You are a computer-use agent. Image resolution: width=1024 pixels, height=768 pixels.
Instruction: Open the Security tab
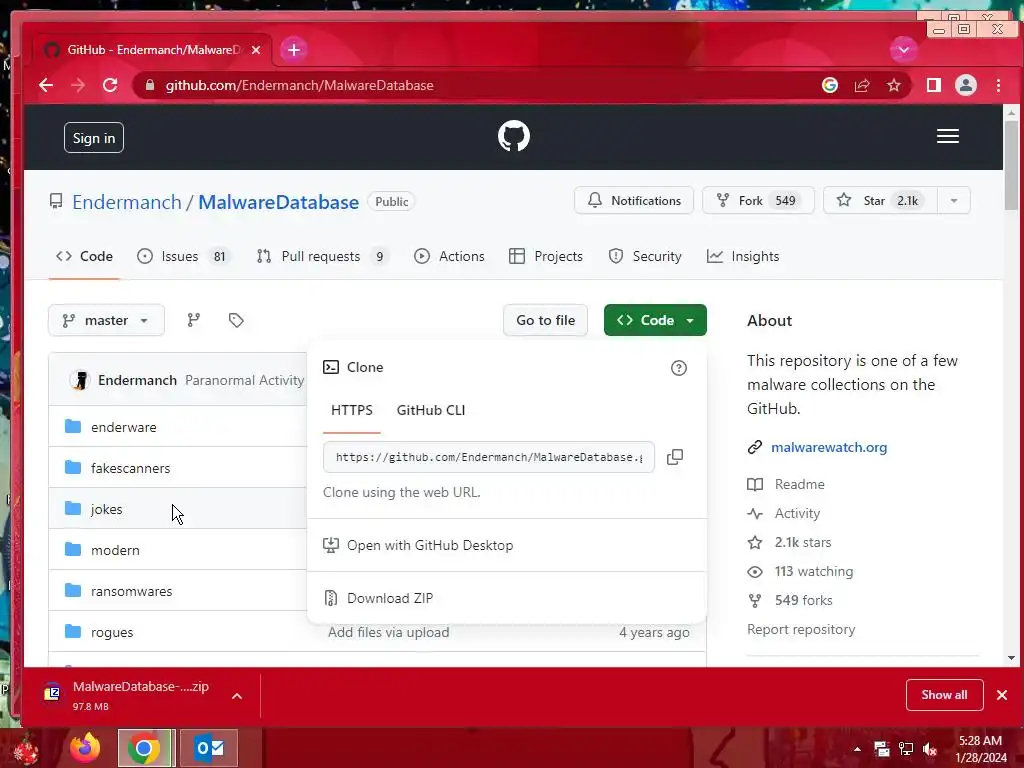click(645, 256)
